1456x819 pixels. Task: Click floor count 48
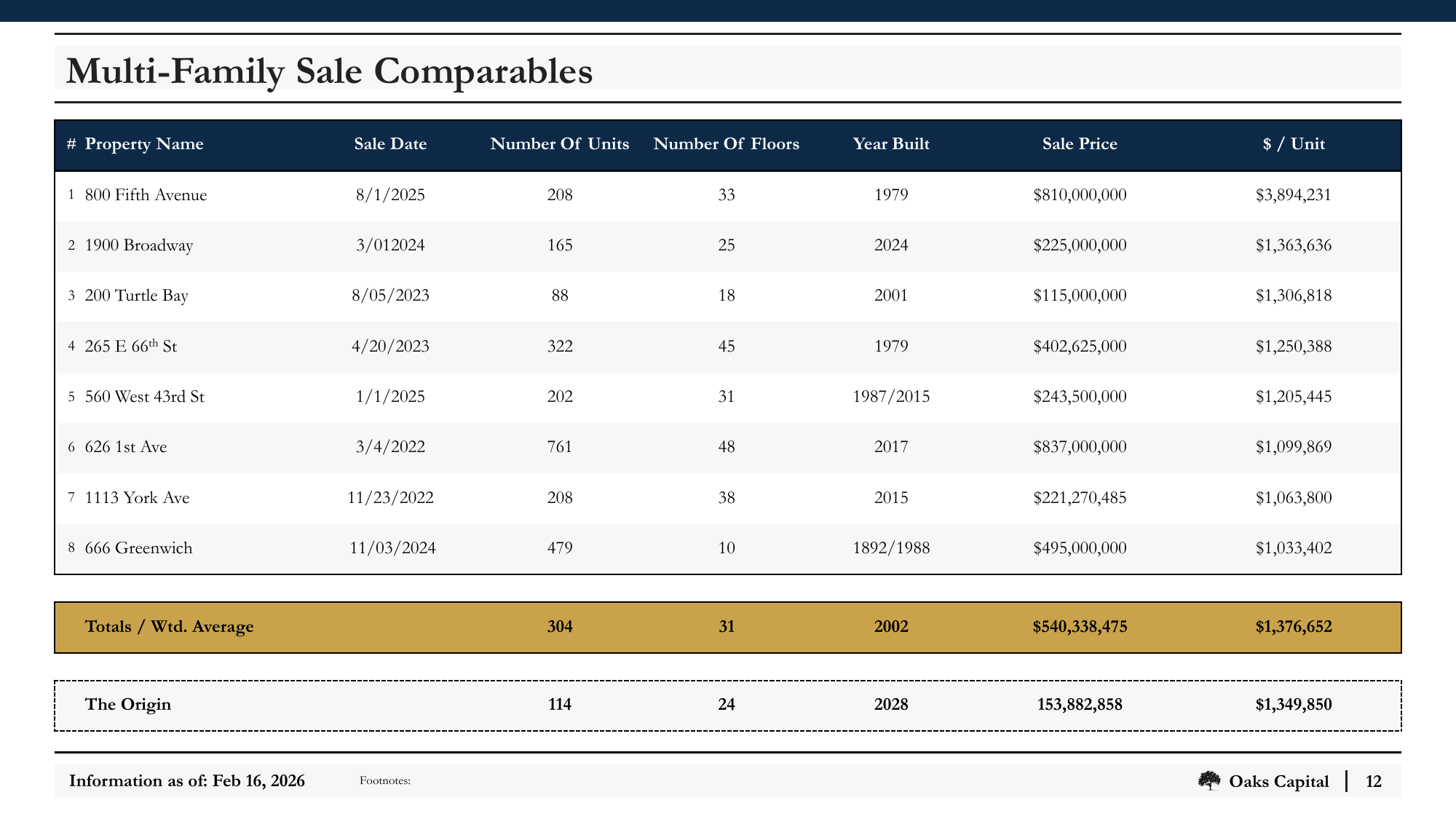727,447
